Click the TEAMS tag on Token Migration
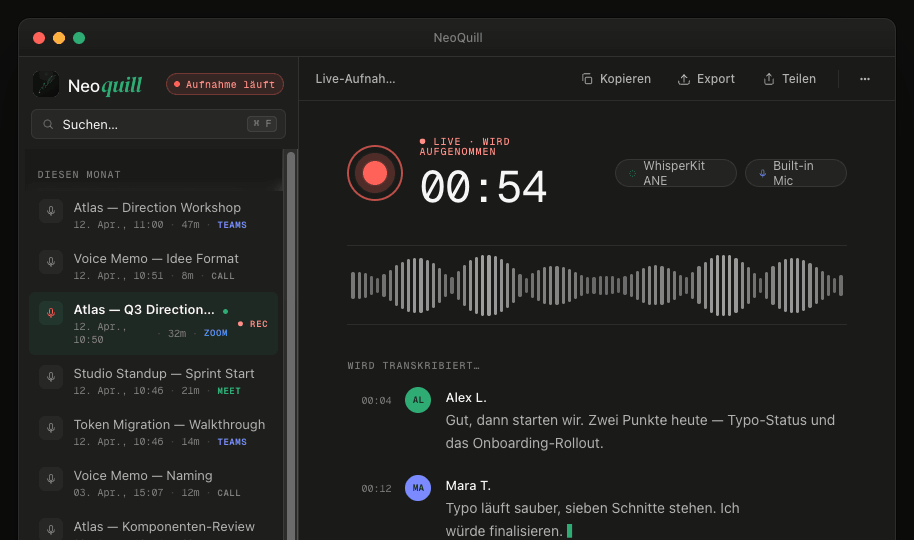914x540 pixels. tap(232, 442)
